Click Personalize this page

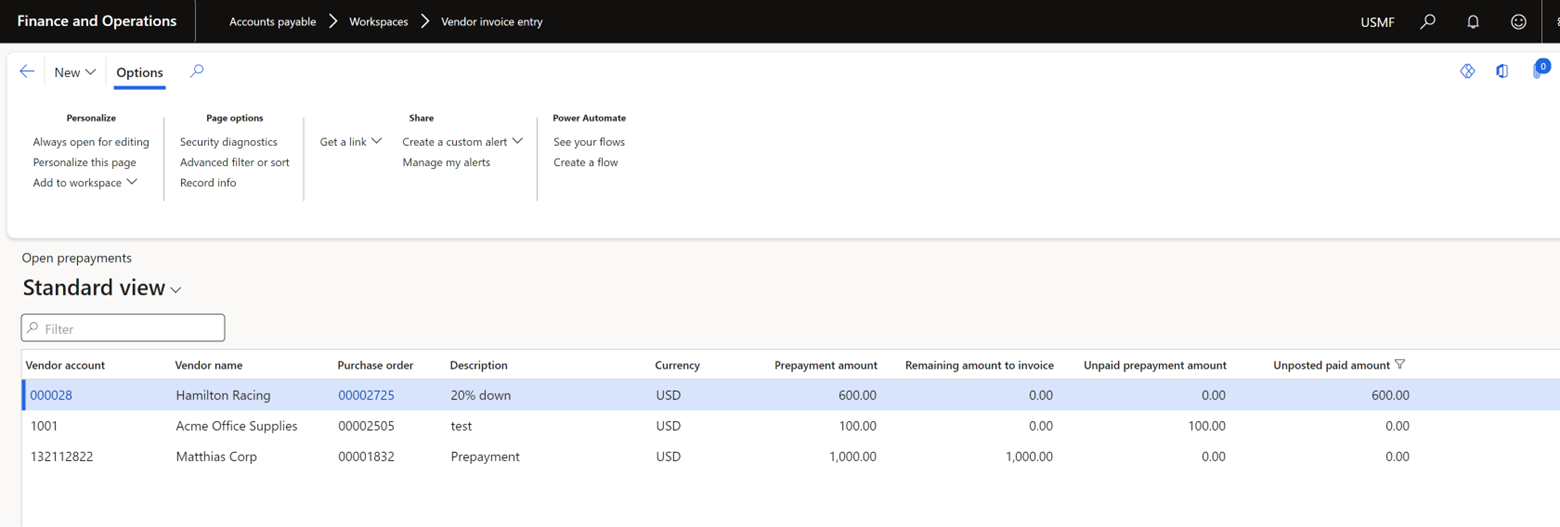tap(84, 162)
